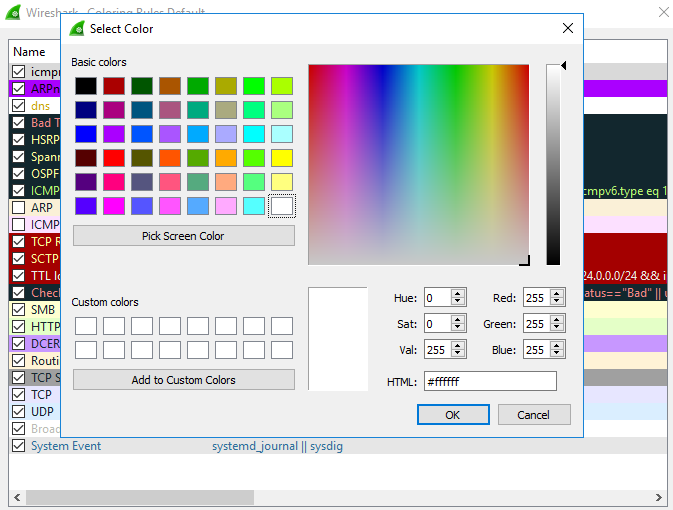The width and height of the screenshot is (673, 510).
Task: Select the cyan swatch in the third row
Action: tap(254, 134)
